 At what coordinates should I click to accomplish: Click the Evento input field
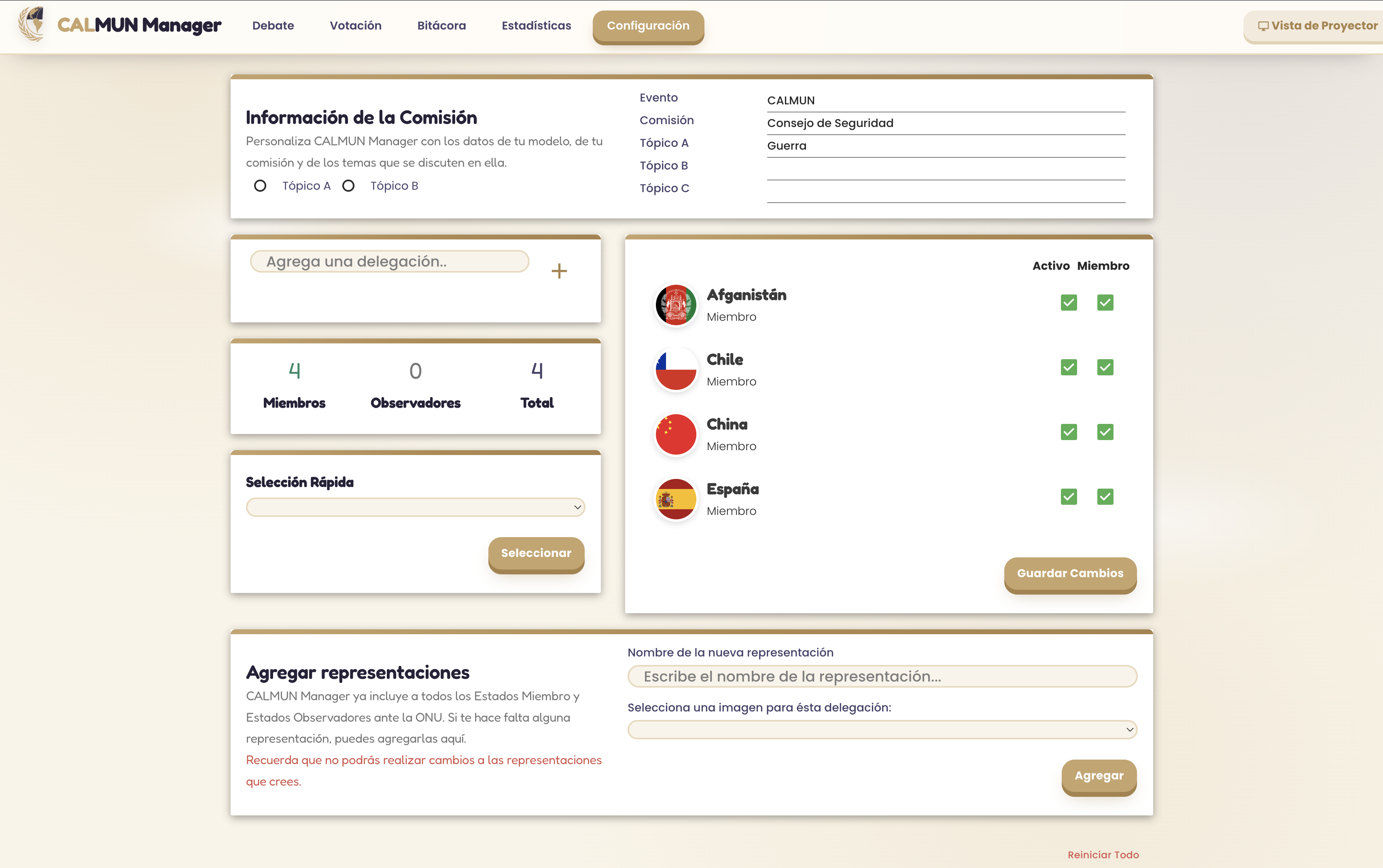click(946, 100)
